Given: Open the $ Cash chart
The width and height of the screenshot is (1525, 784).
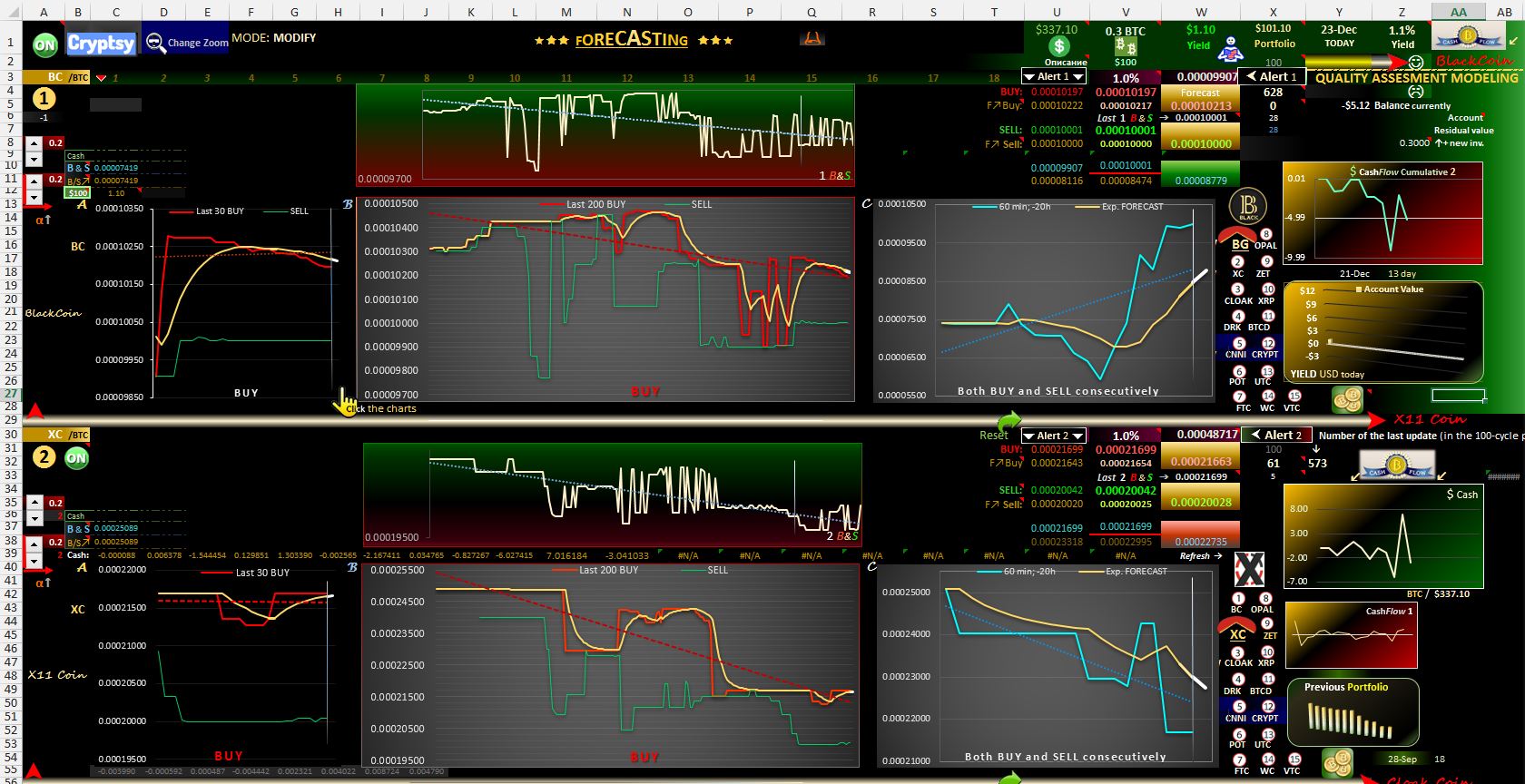Looking at the screenshot, I should [1383, 536].
